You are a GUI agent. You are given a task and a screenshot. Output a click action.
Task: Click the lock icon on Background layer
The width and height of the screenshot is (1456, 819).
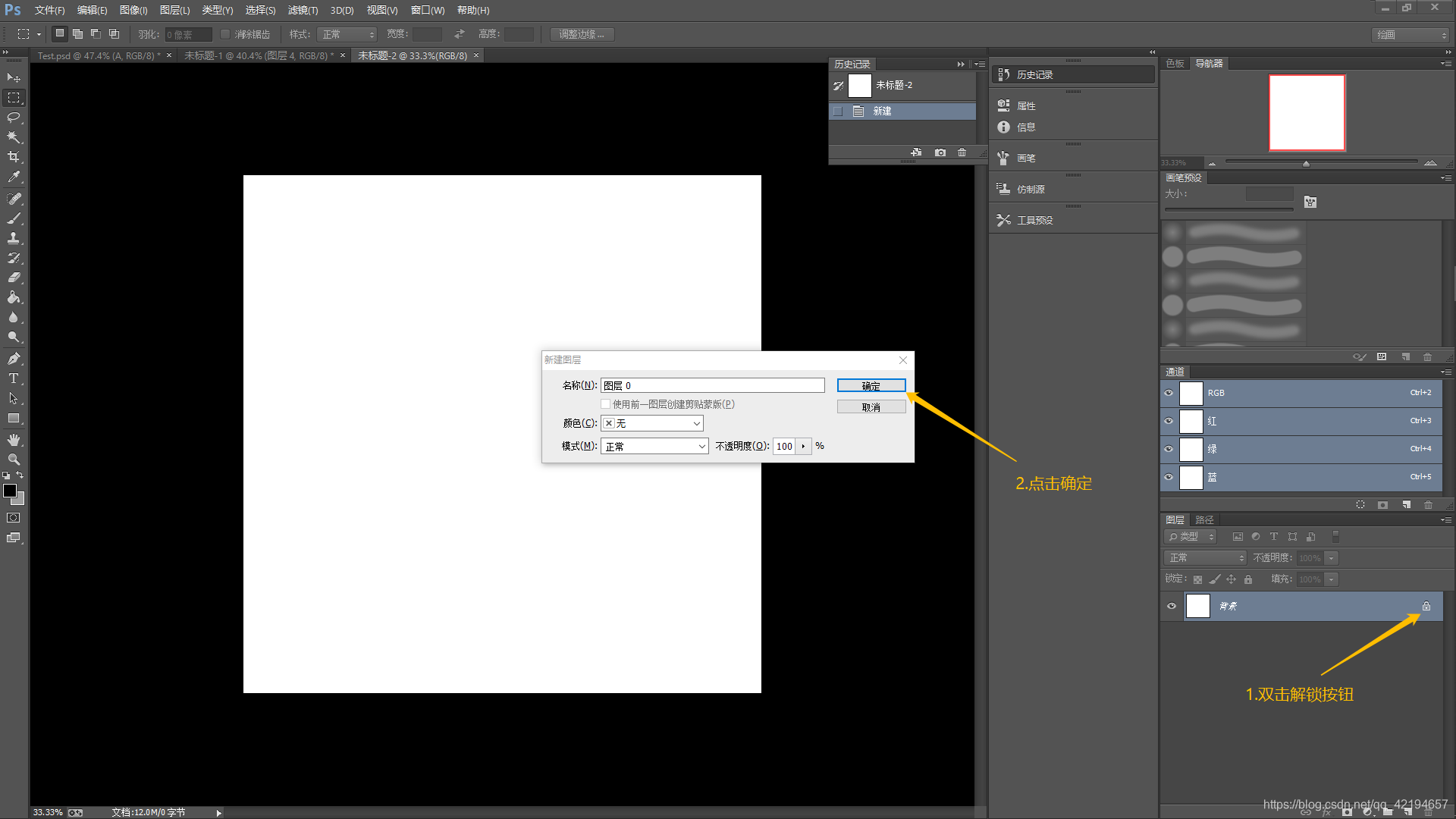click(1426, 606)
